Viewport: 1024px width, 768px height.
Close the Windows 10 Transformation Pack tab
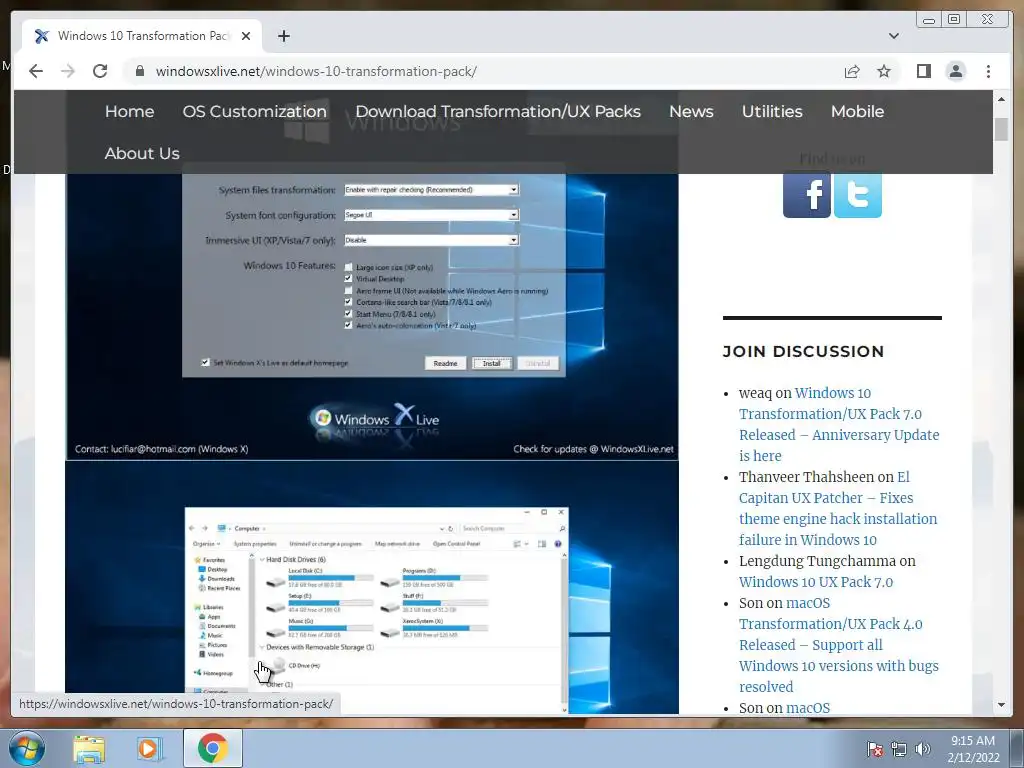246,36
